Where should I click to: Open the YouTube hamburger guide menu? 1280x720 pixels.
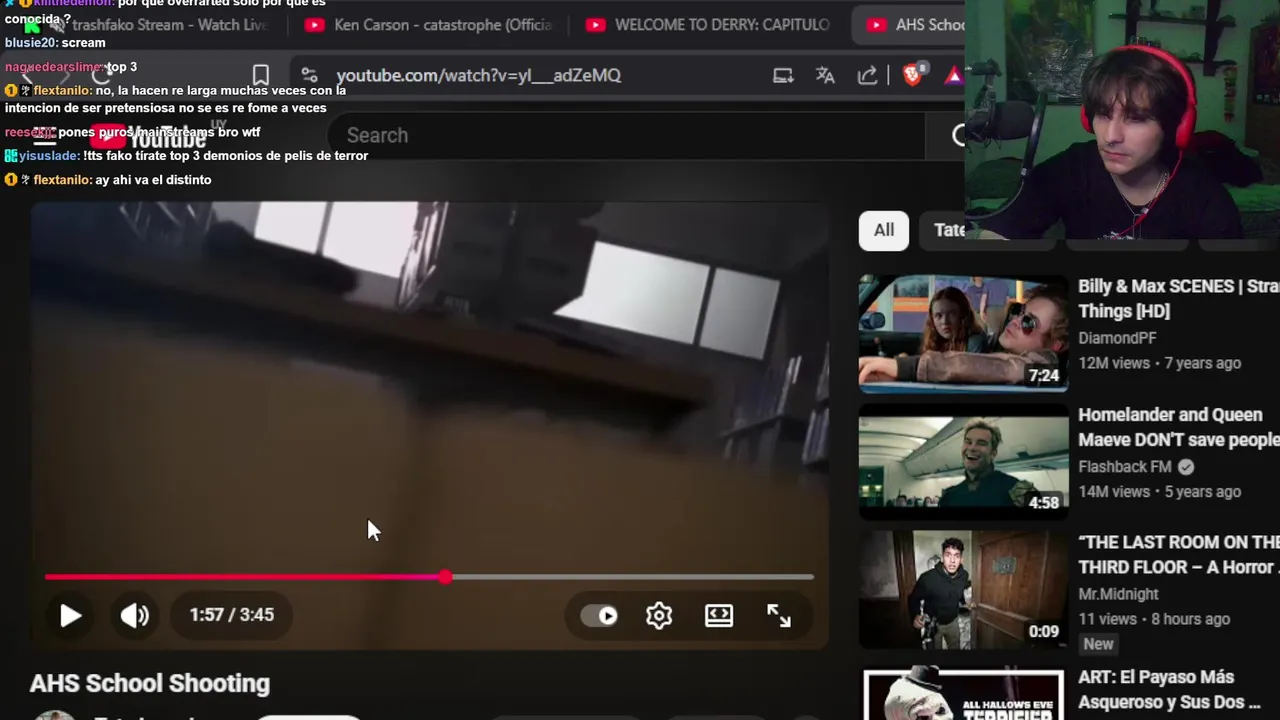45,136
